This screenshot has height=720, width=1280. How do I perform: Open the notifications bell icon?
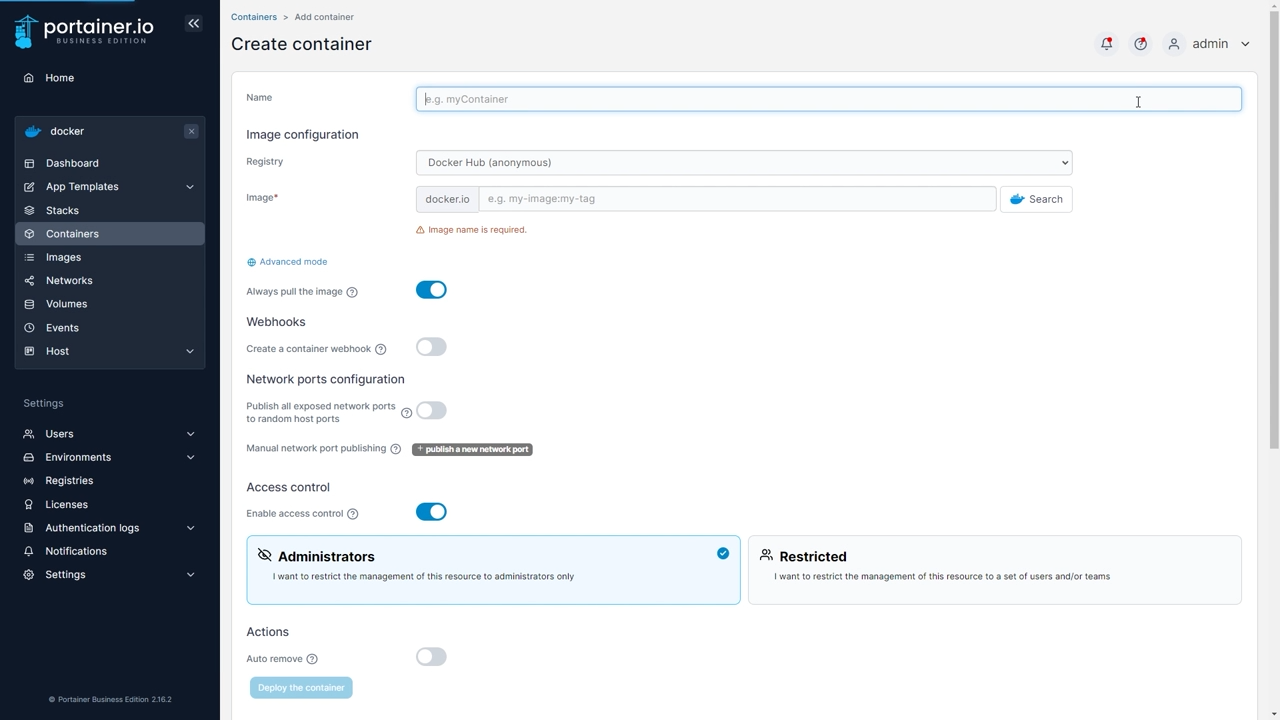point(1106,44)
